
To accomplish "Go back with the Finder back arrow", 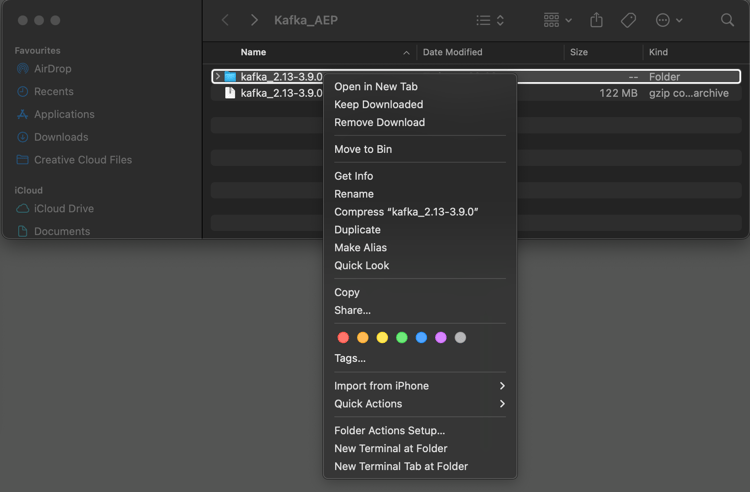I will click(x=225, y=20).
